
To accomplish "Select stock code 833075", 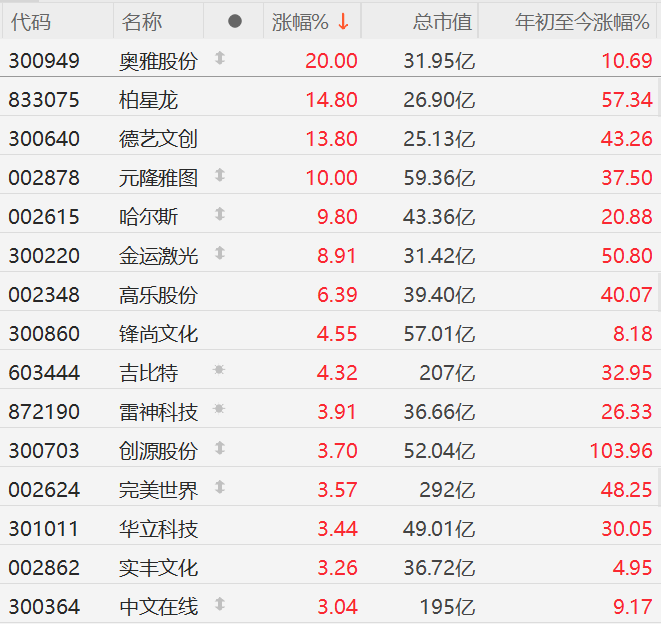I will point(44,100).
